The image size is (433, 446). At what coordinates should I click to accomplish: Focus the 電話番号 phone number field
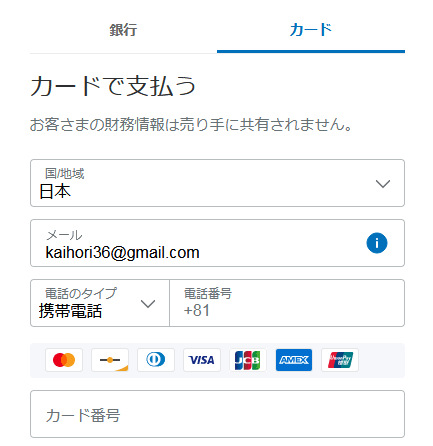(287, 303)
